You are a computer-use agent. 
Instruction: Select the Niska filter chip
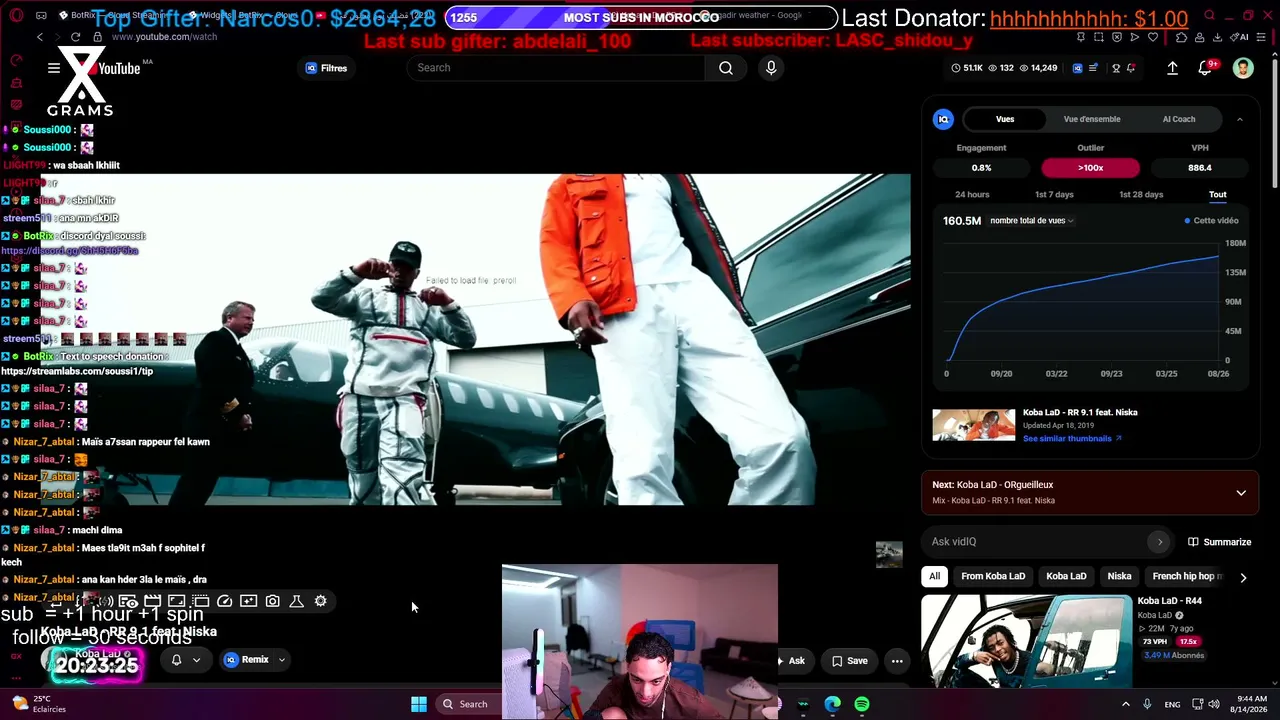(1119, 576)
